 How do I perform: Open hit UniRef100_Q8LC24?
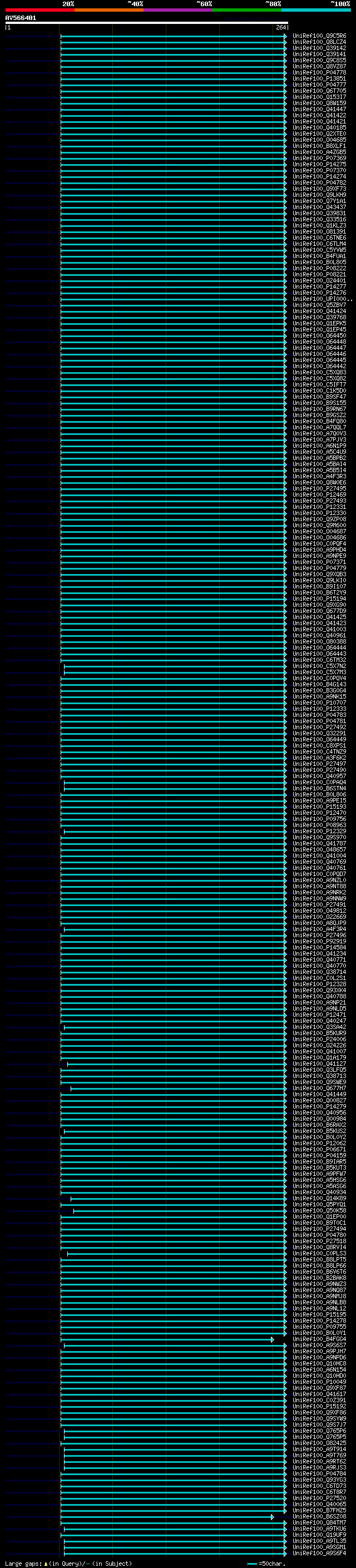(319, 42)
